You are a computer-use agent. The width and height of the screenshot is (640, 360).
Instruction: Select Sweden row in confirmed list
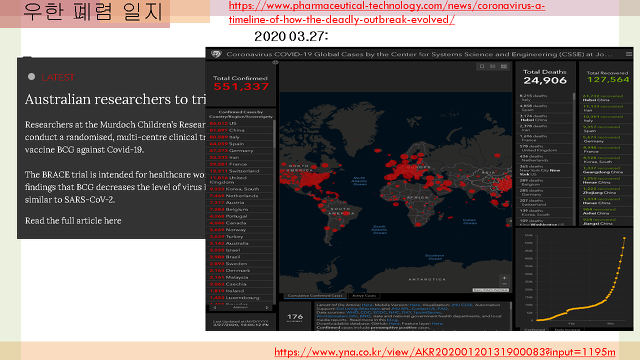pos(240,264)
